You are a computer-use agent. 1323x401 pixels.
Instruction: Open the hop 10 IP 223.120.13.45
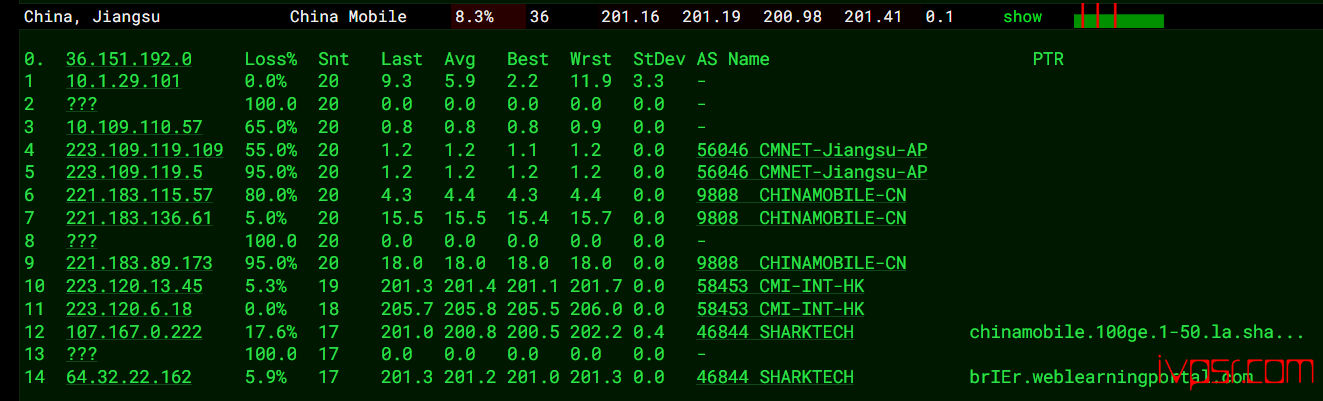(134, 286)
